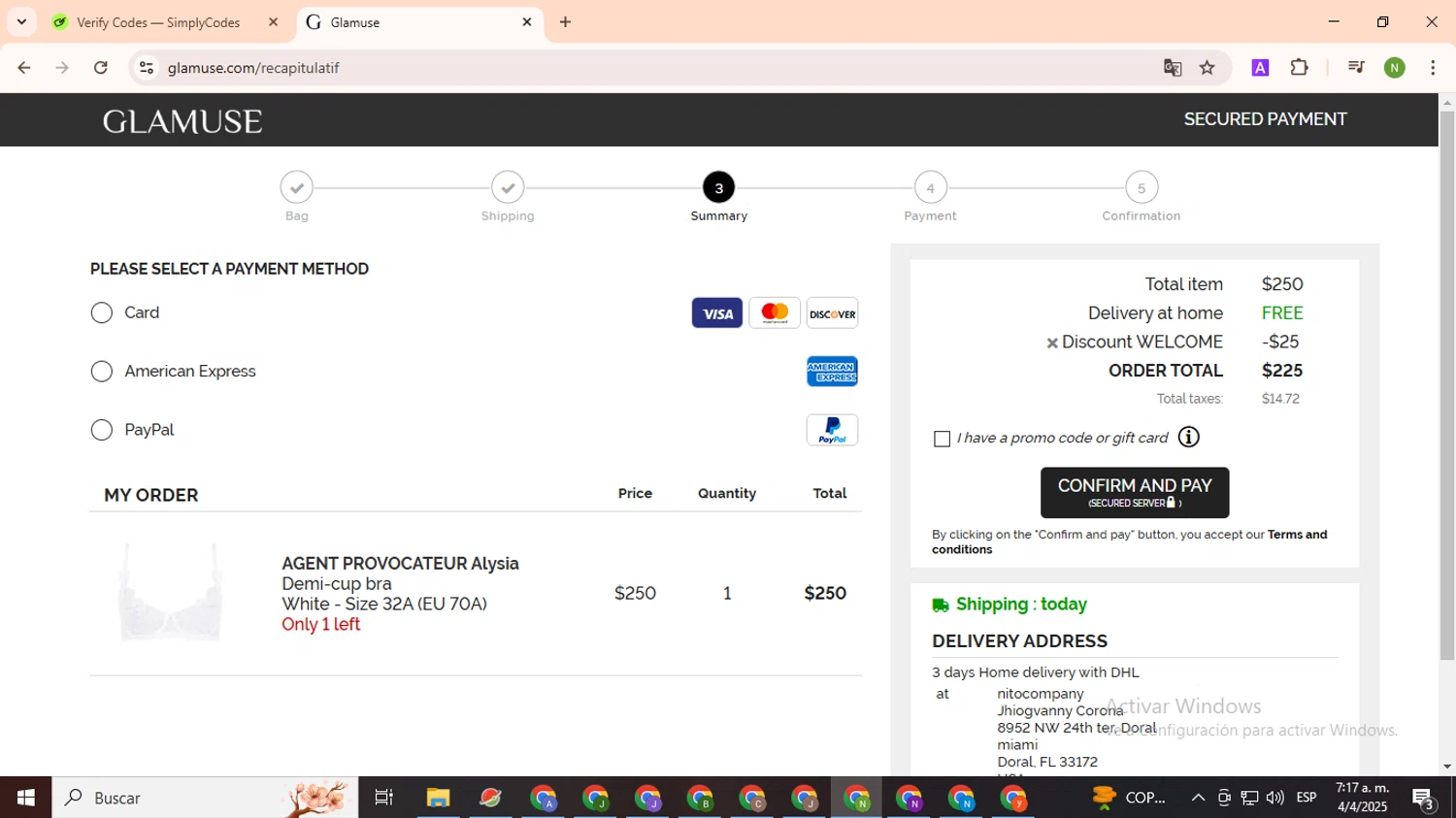
Task: Reload the current page
Action: click(101, 68)
